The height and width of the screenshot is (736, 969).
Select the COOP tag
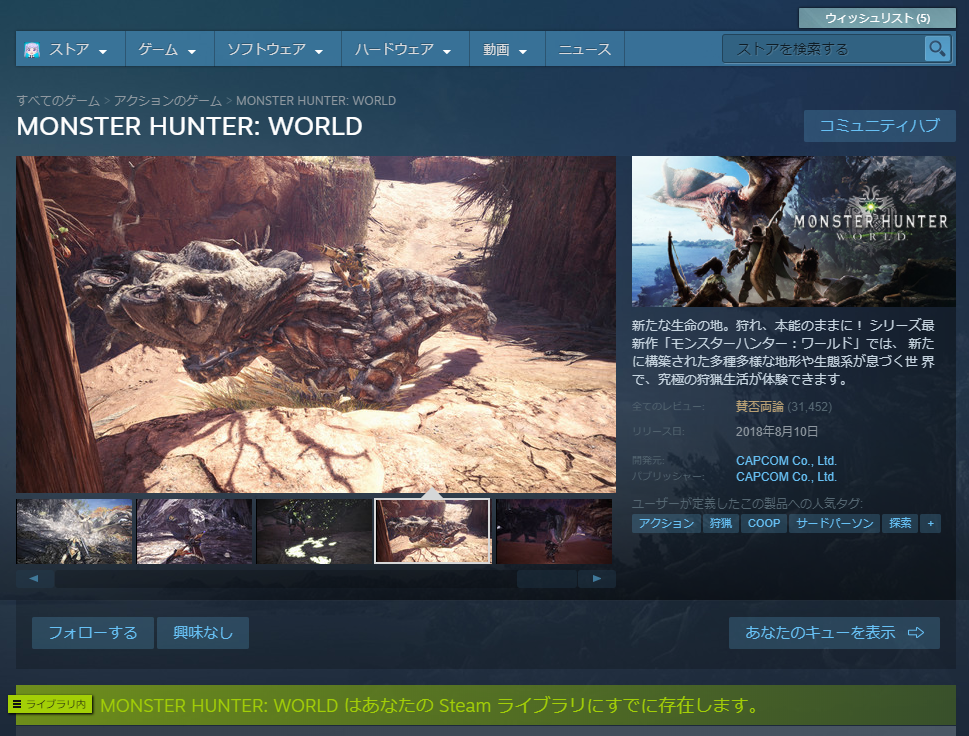tap(764, 523)
